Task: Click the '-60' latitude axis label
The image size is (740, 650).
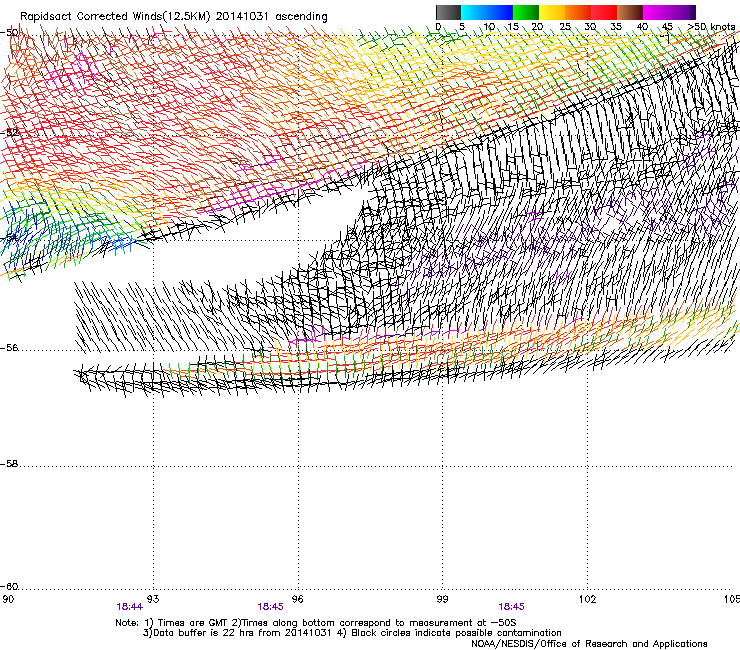Action: 9,587
